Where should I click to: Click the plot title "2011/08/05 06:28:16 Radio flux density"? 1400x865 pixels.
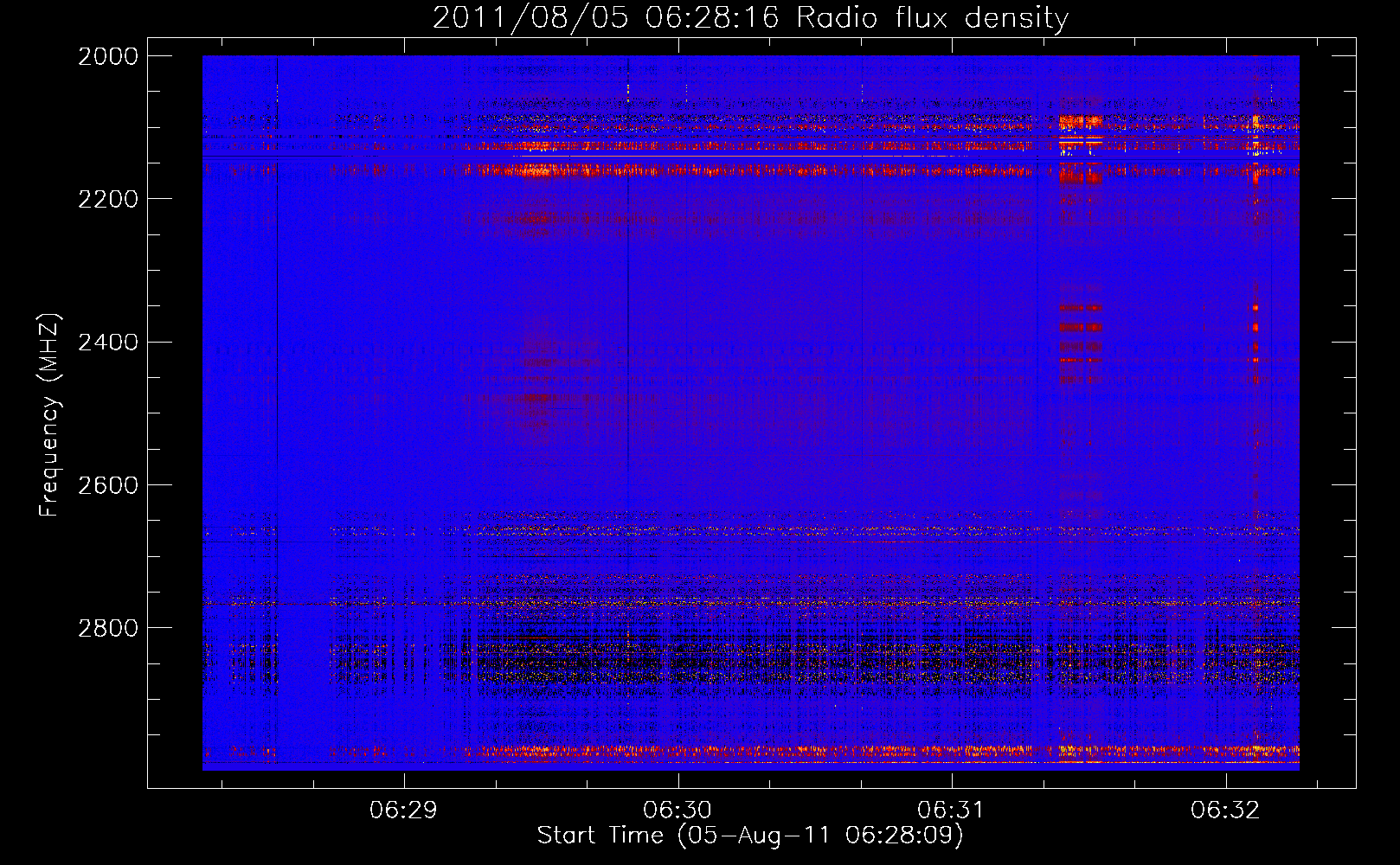click(x=750, y=17)
